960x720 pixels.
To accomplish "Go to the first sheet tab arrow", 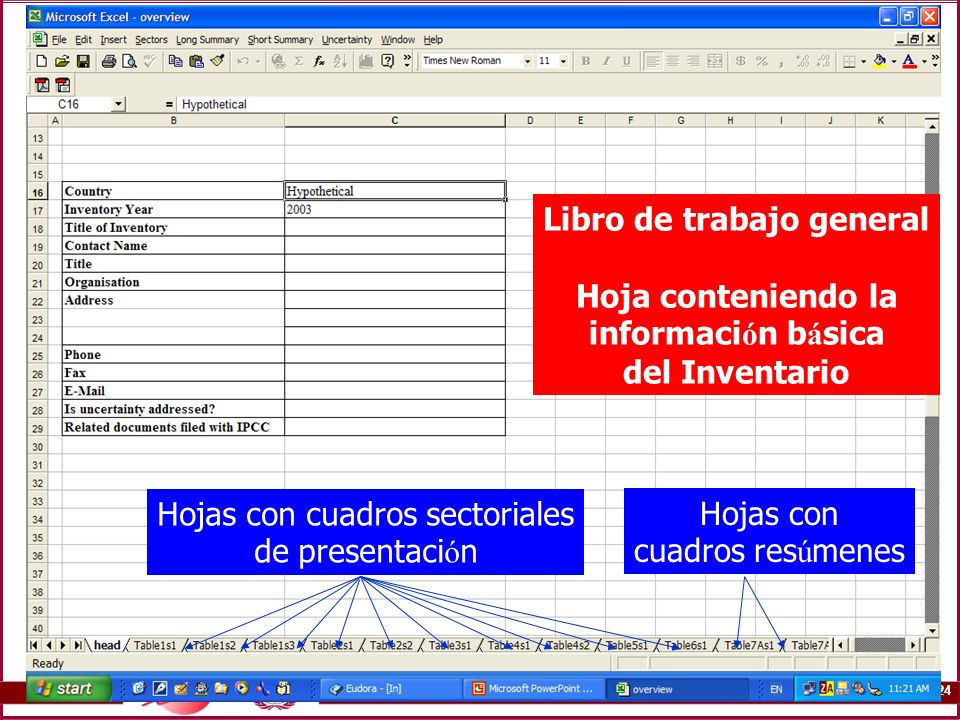I will point(34,645).
